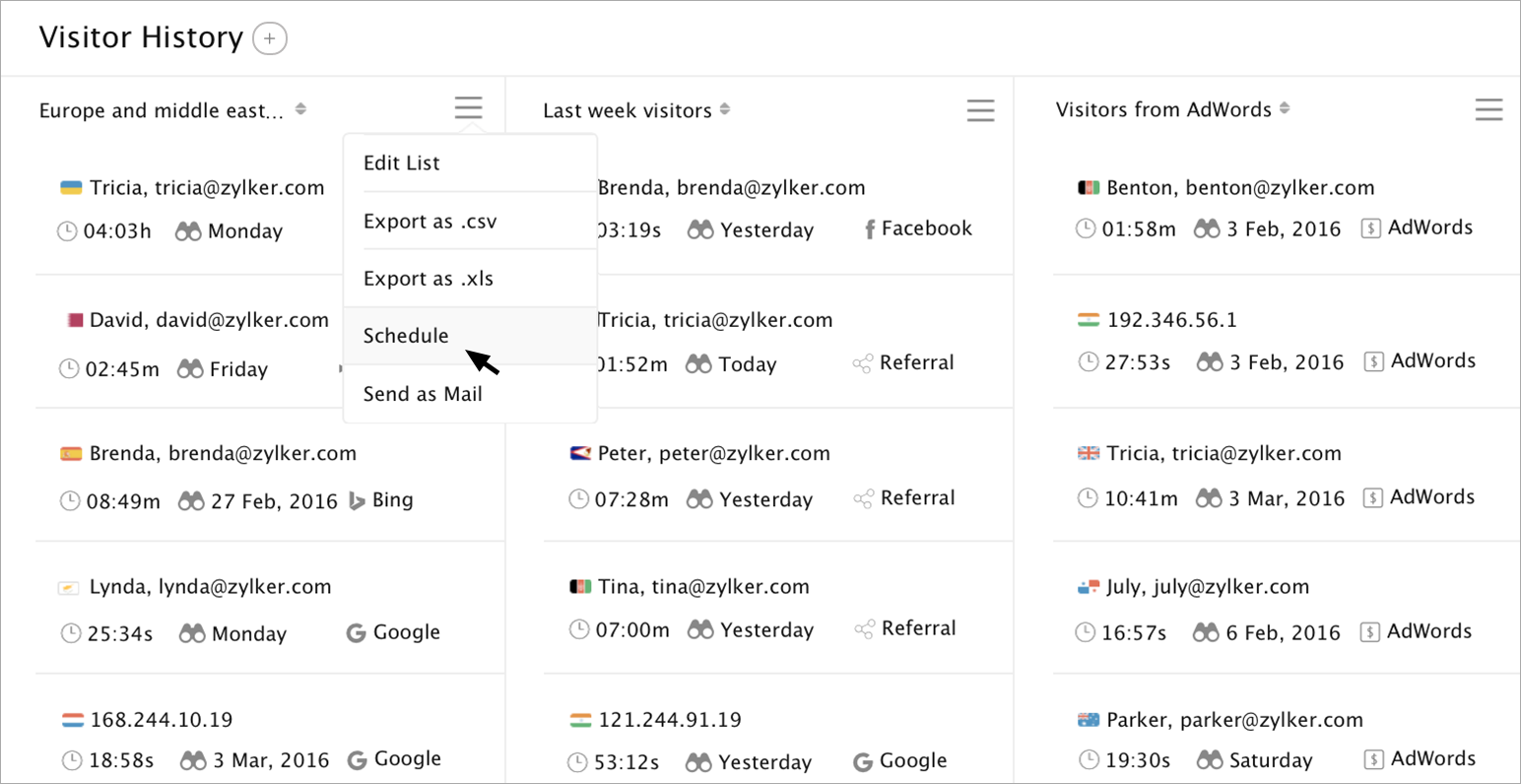Select Schedule from the list menu
This screenshot has height=784, width=1521.
[x=406, y=336]
